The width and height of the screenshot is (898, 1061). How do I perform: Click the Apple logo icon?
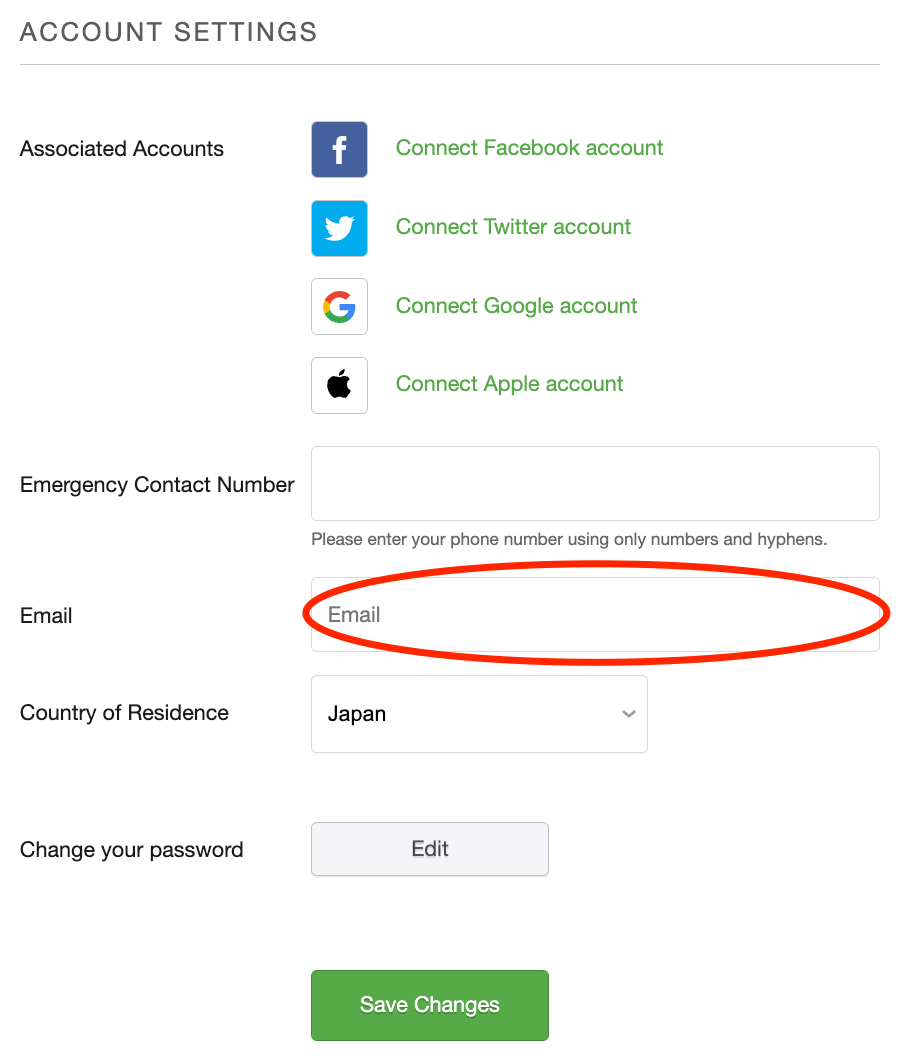pyautogui.click(x=339, y=385)
